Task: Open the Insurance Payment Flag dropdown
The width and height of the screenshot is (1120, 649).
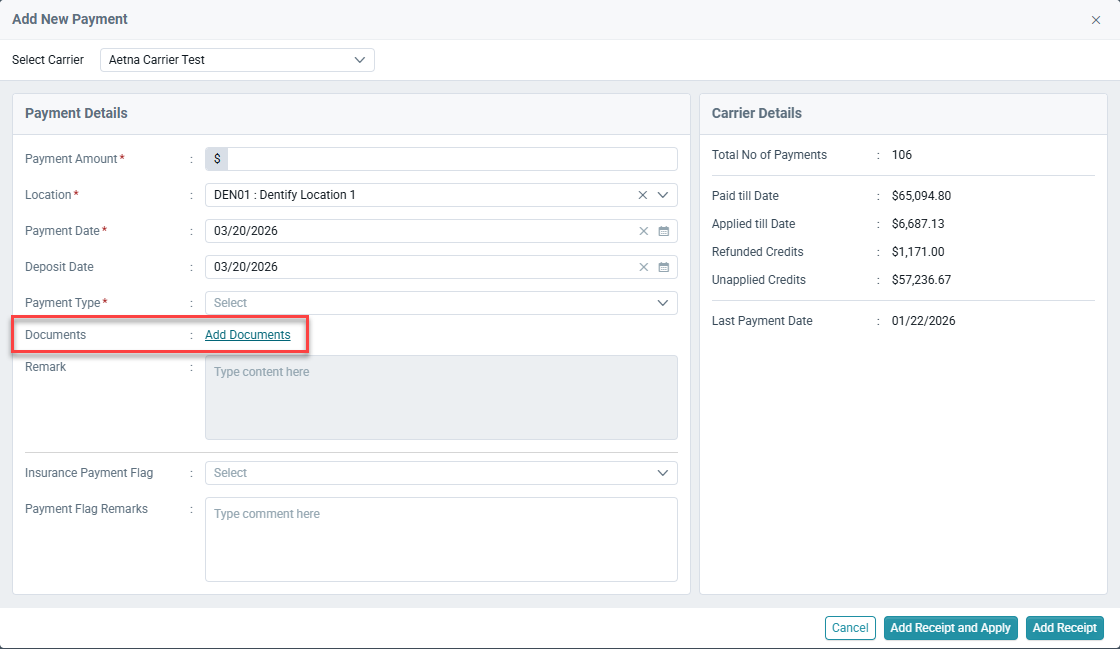Action: tap(441, 473)
